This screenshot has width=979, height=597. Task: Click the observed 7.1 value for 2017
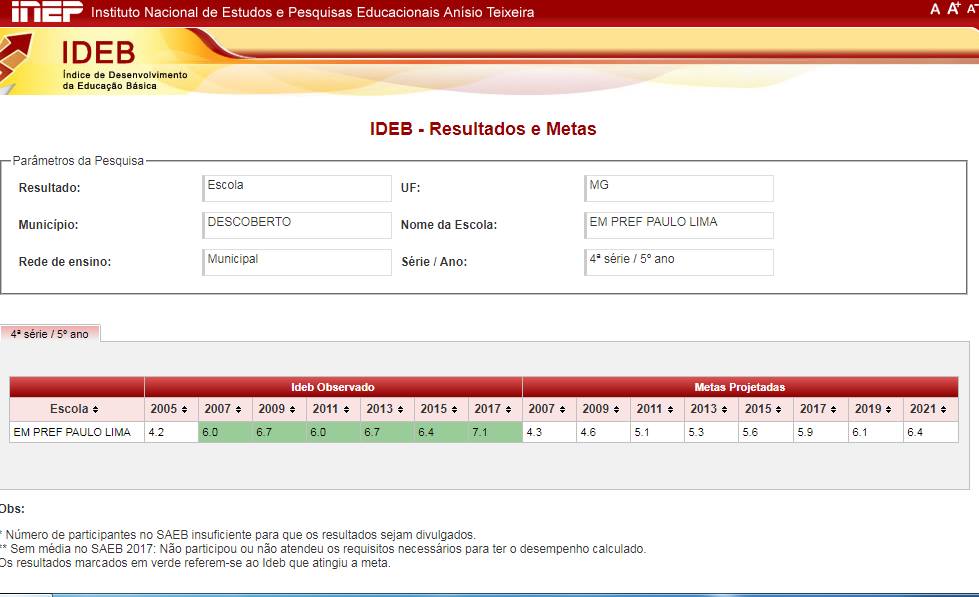495,432
